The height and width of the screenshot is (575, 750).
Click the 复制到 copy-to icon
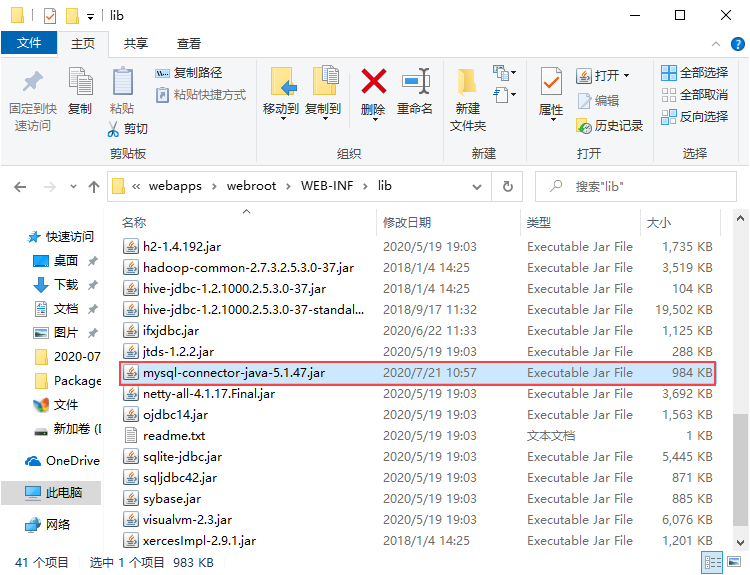325,80
